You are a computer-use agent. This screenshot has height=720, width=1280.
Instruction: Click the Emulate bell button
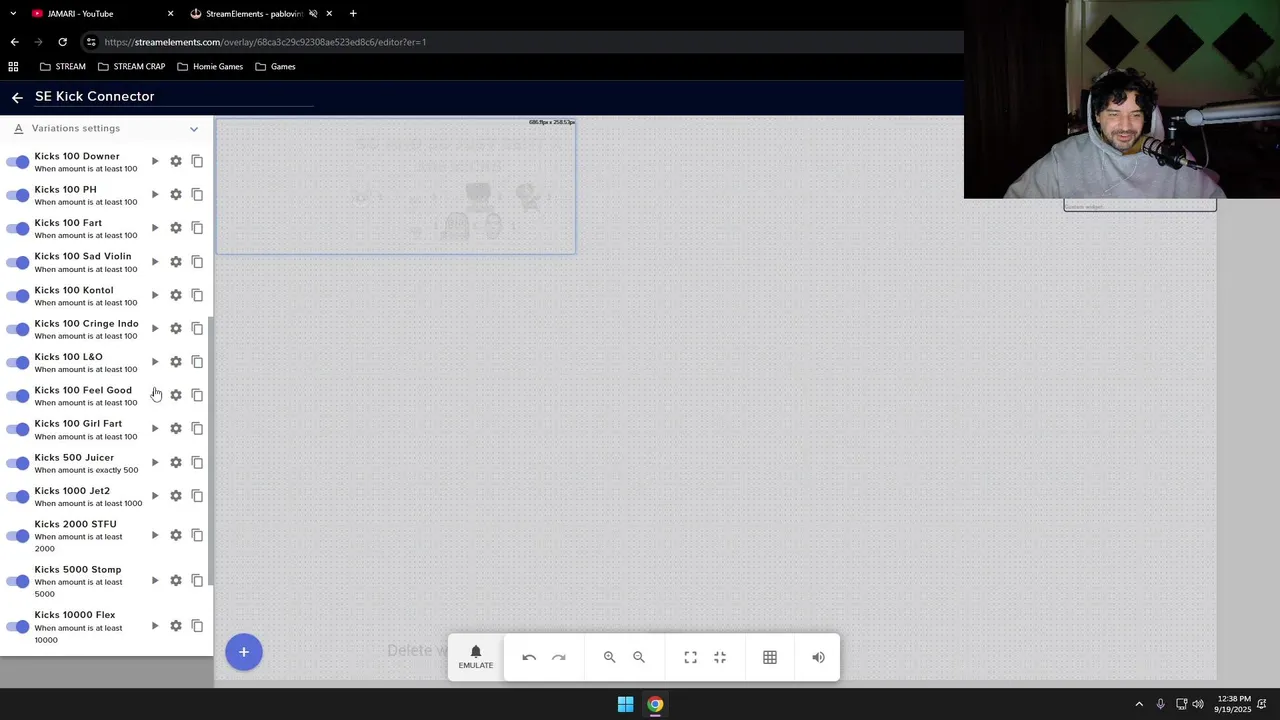tap(476, 657)
